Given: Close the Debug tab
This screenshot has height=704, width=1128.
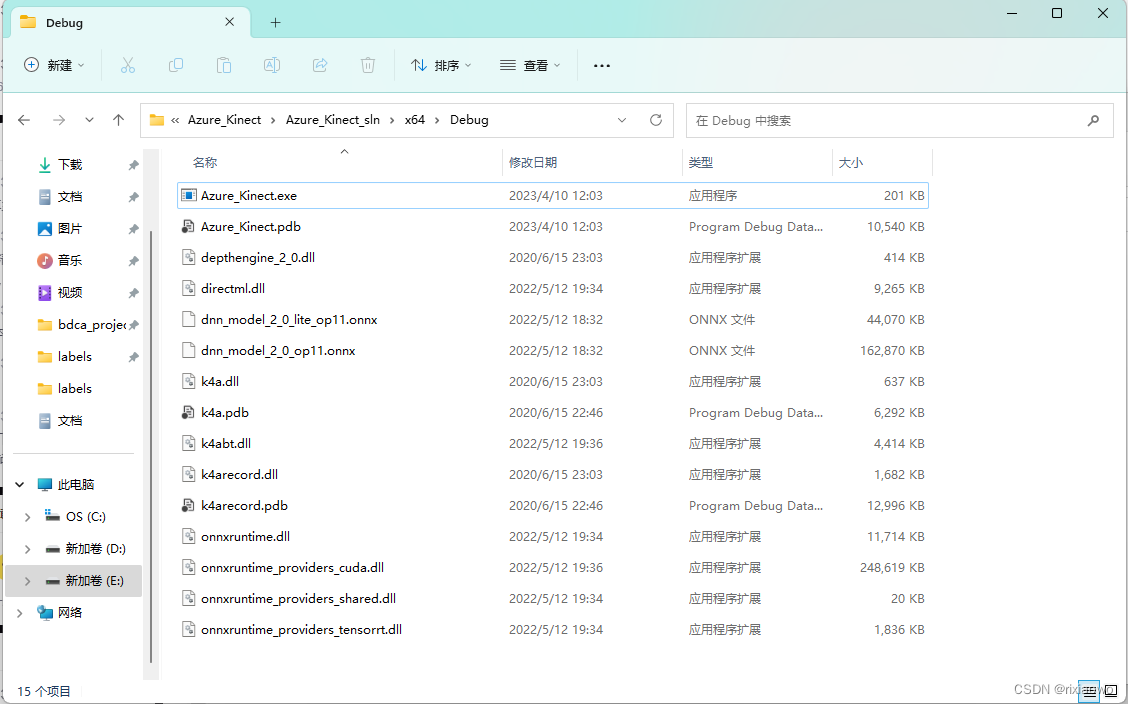Looking at the screenshot, I should (229, 22).
